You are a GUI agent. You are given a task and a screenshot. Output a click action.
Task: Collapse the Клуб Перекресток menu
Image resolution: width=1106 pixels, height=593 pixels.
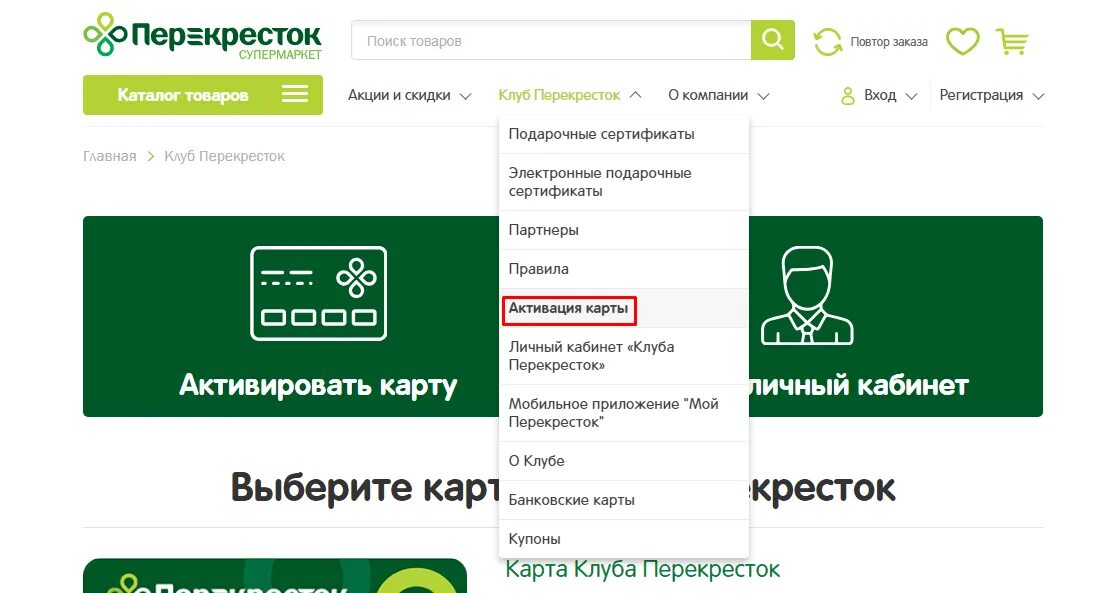(570, 95)
